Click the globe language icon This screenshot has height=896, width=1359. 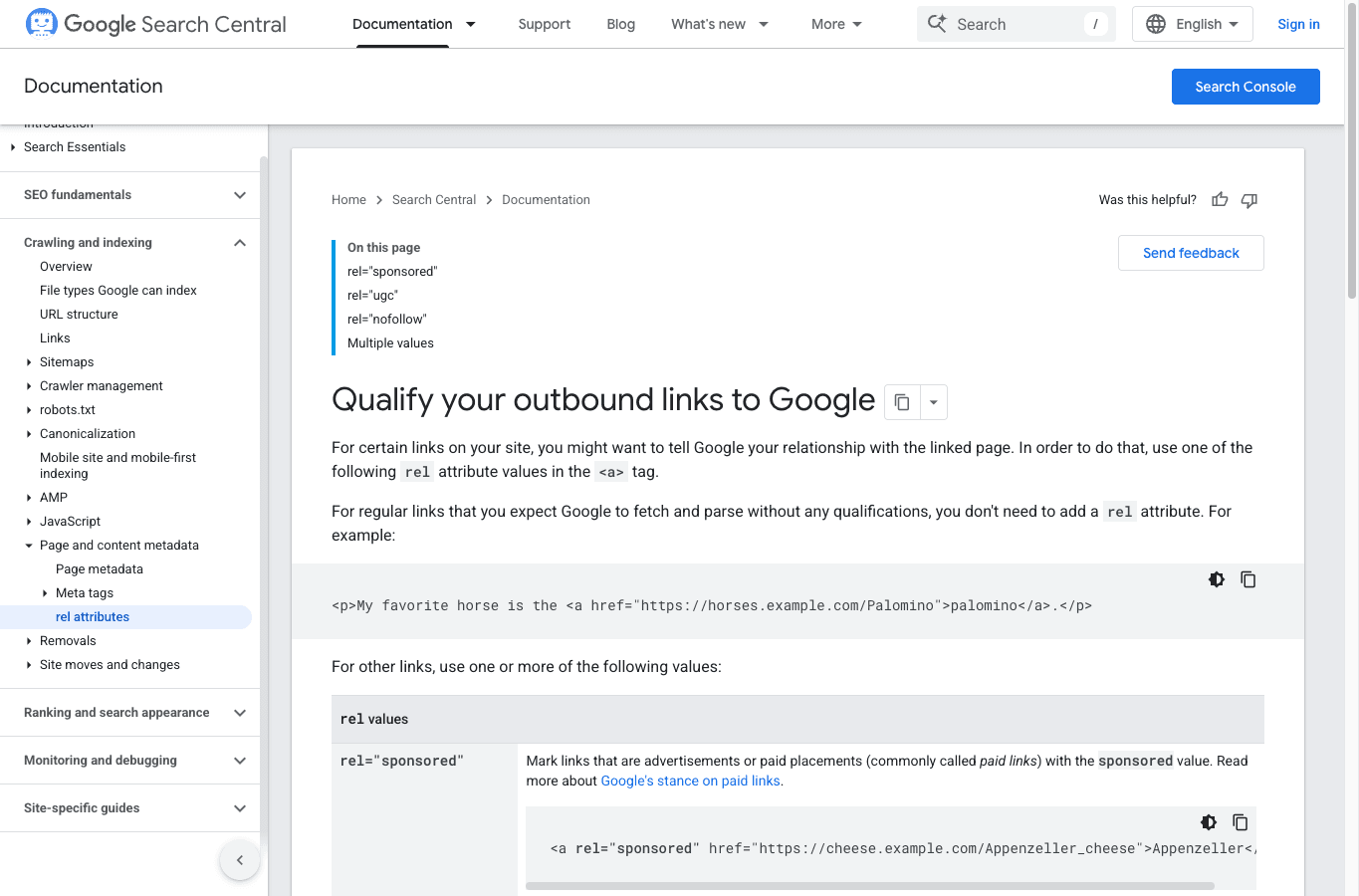click(1156, 24)
